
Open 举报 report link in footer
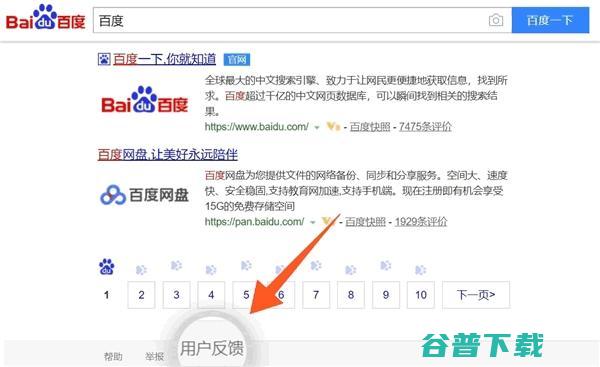pyautogui.click(x=155, y=357)
